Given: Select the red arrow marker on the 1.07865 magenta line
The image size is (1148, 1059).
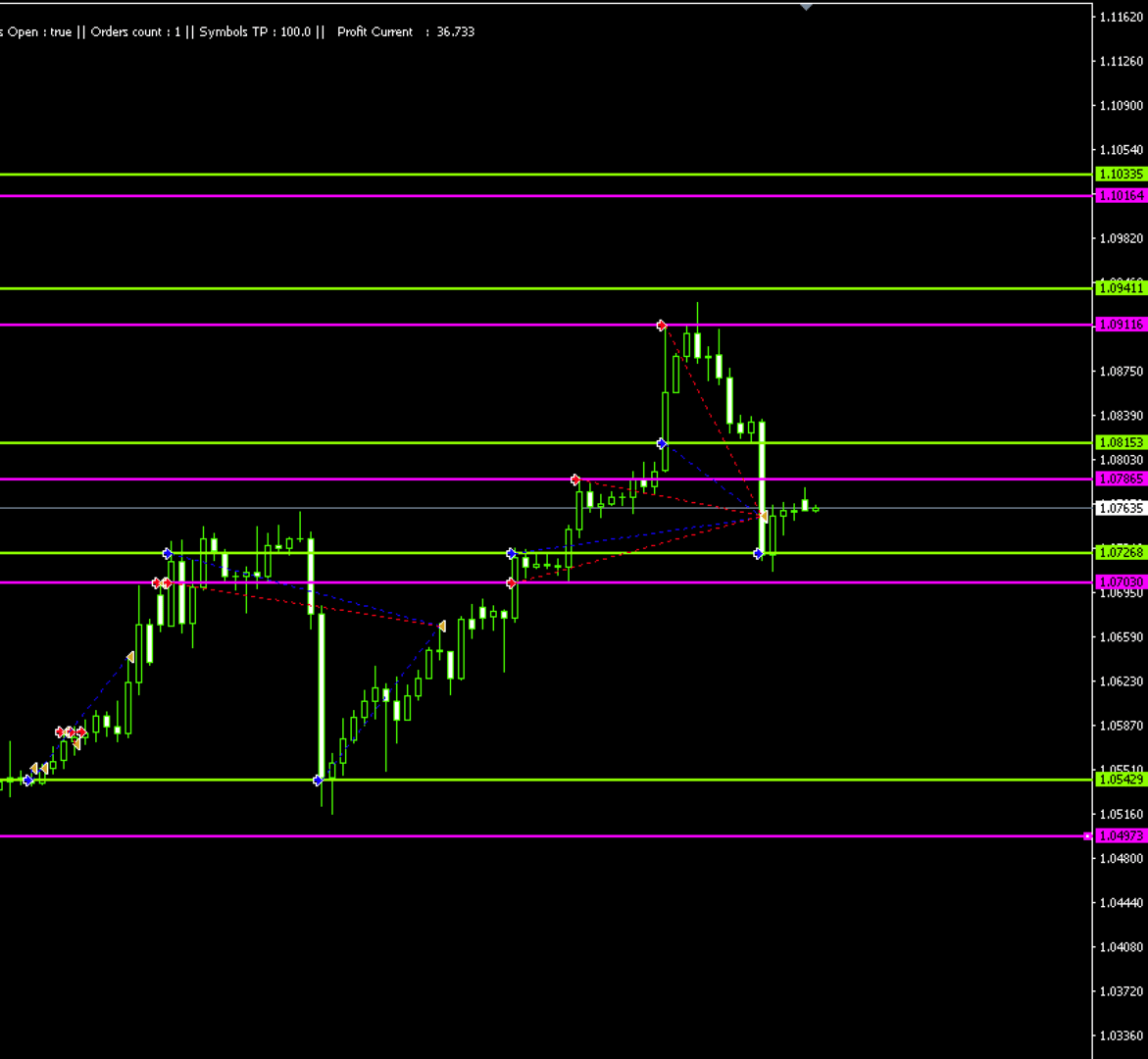Looking at the screenshot, I should coord(575,479).
